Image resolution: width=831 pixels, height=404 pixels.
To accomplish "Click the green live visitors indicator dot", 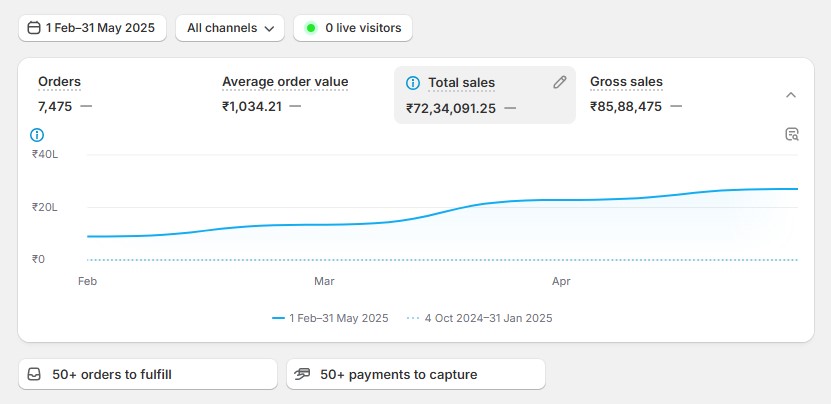I will tap(311, 28).
